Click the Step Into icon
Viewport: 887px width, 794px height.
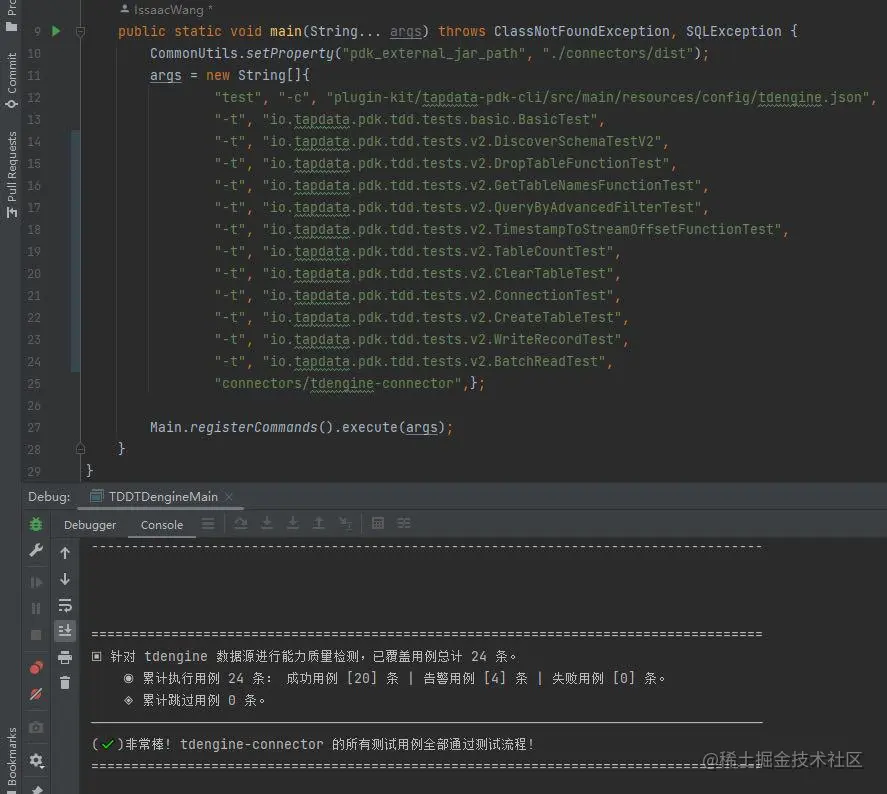click(x=266, y=524)
